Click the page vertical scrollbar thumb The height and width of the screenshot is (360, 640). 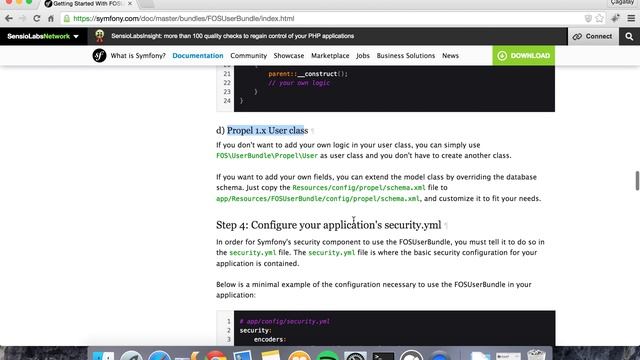coord(637,180)
